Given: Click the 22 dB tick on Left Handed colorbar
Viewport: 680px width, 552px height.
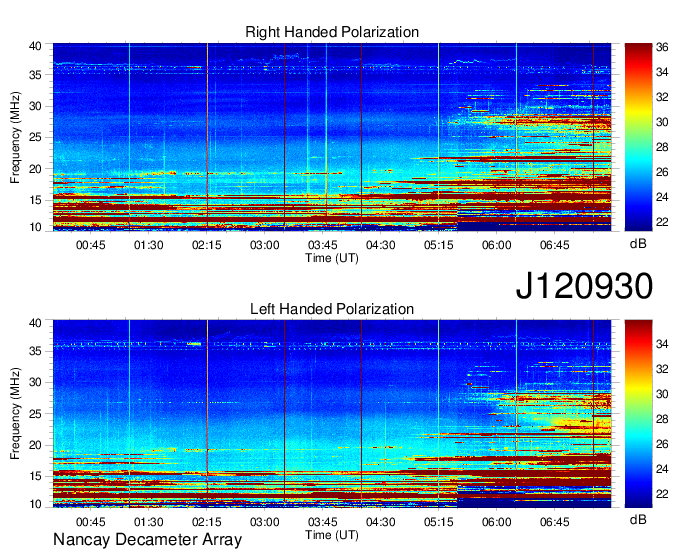Looking at the screenshot, I should tap(662, 494).
